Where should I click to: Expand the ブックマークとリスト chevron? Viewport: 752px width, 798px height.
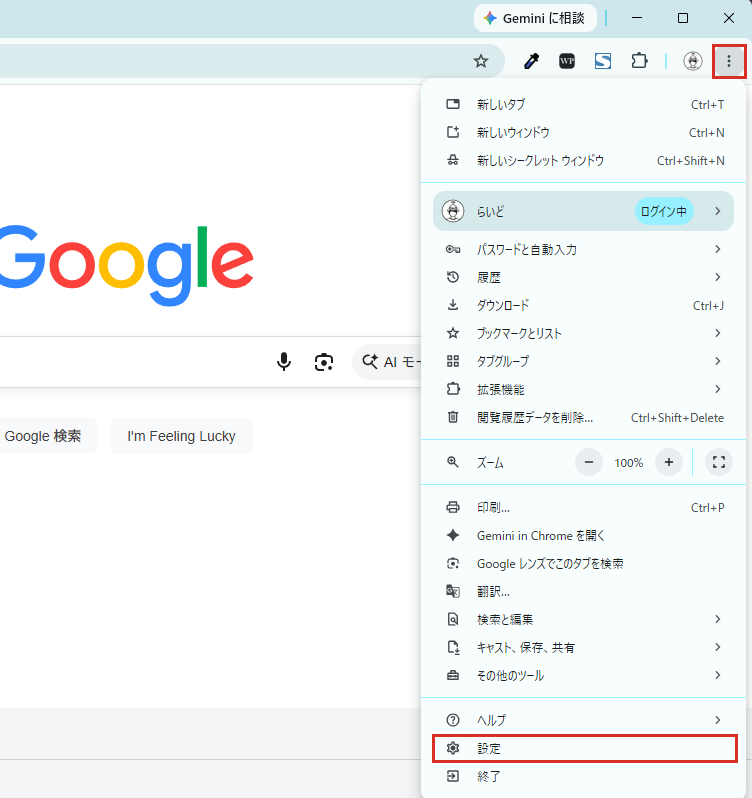718,333
